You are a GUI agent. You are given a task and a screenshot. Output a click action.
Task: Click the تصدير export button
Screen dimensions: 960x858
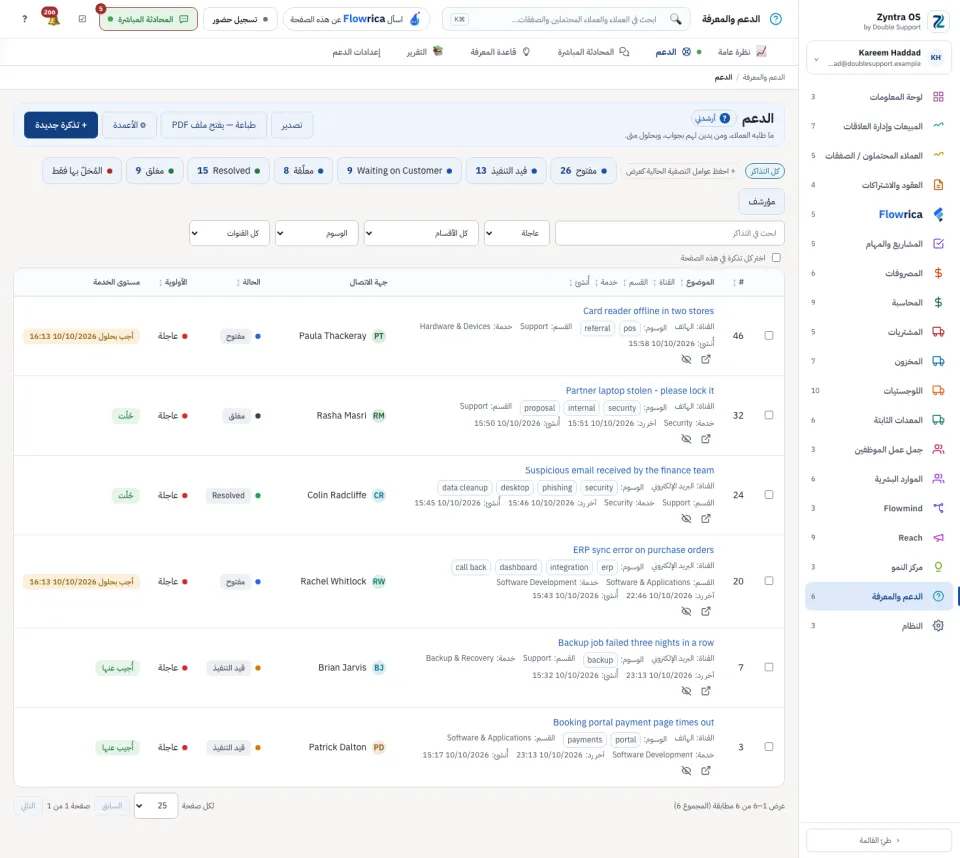(x=292, y=125)
